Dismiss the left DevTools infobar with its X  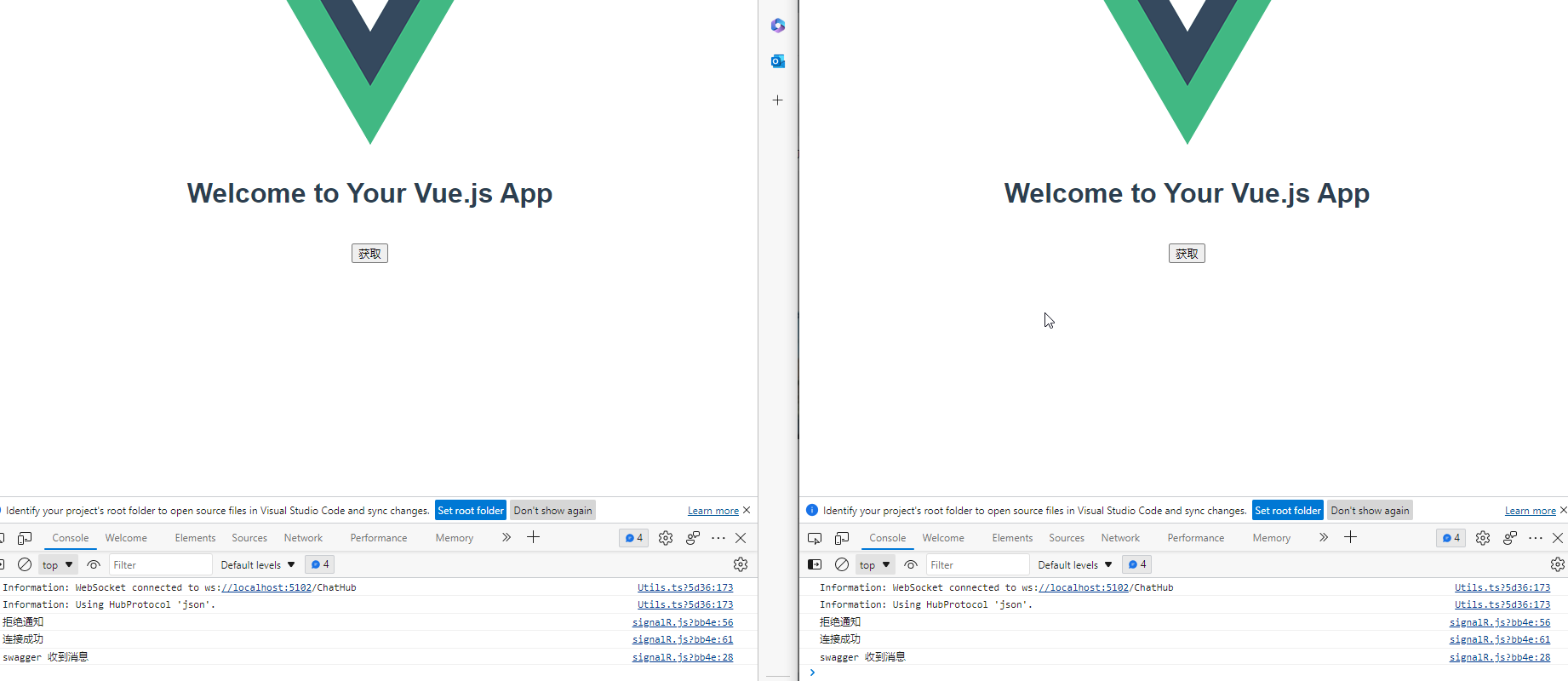point(747,510)
